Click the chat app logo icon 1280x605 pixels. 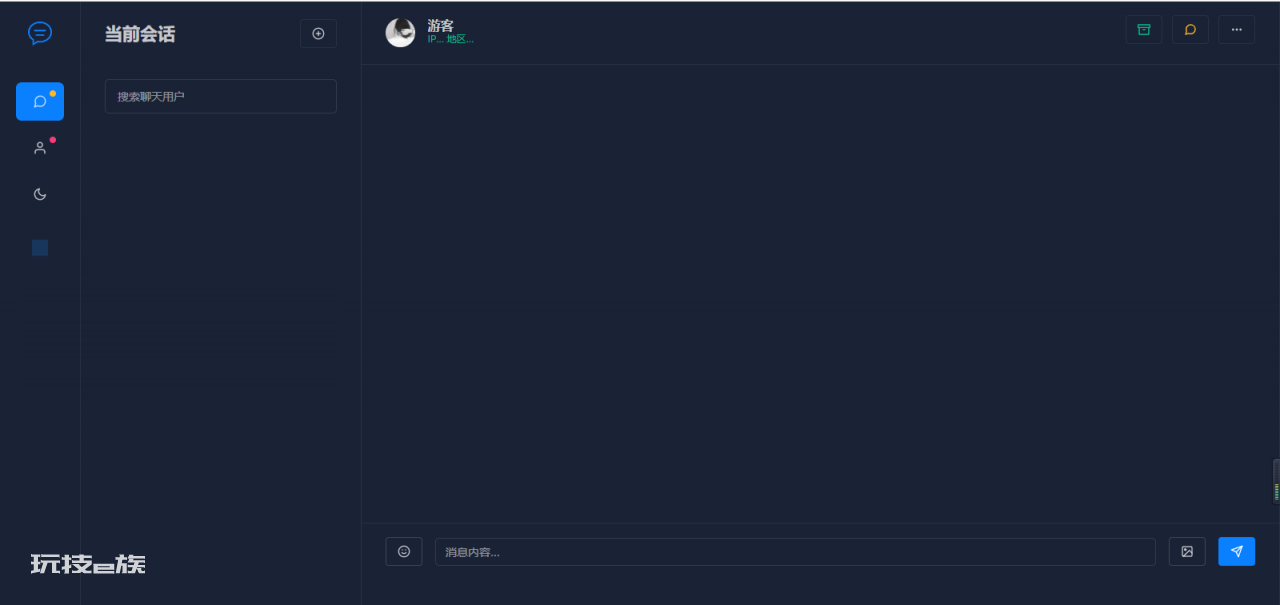[x=40, y=33]
